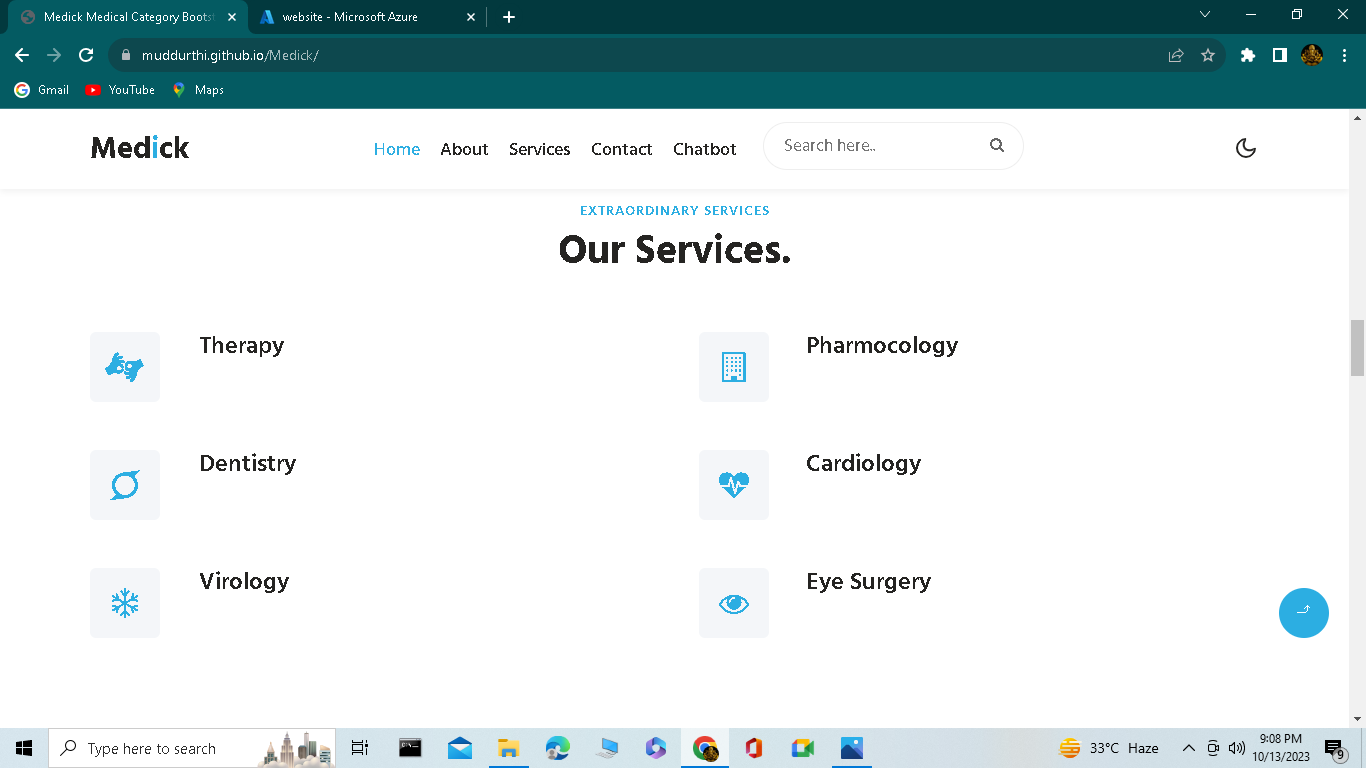Image resolution: width=1366 pixels, height=768 pixels.
Task: Open Chrome's three-dot customize menu
Action: pyautogui.click(x=1344, y=55)
